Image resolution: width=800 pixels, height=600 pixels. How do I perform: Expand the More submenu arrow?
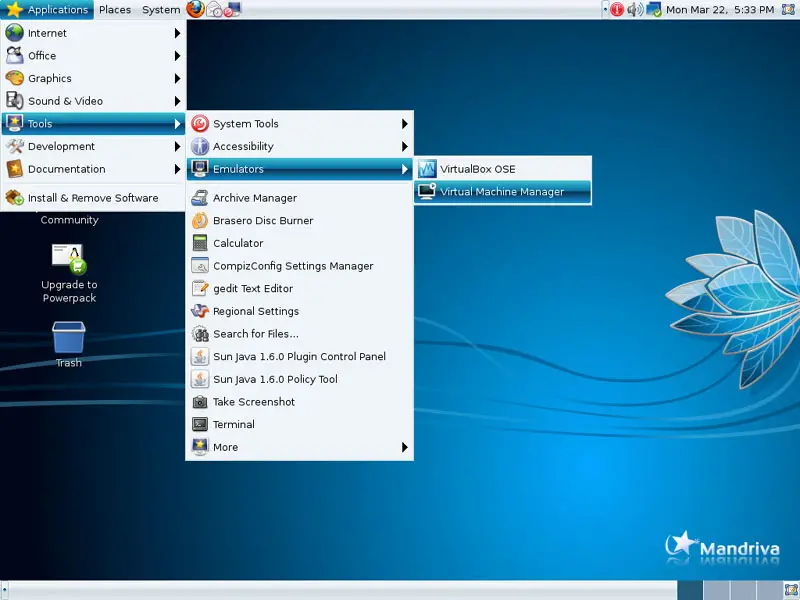pos(404,447)
